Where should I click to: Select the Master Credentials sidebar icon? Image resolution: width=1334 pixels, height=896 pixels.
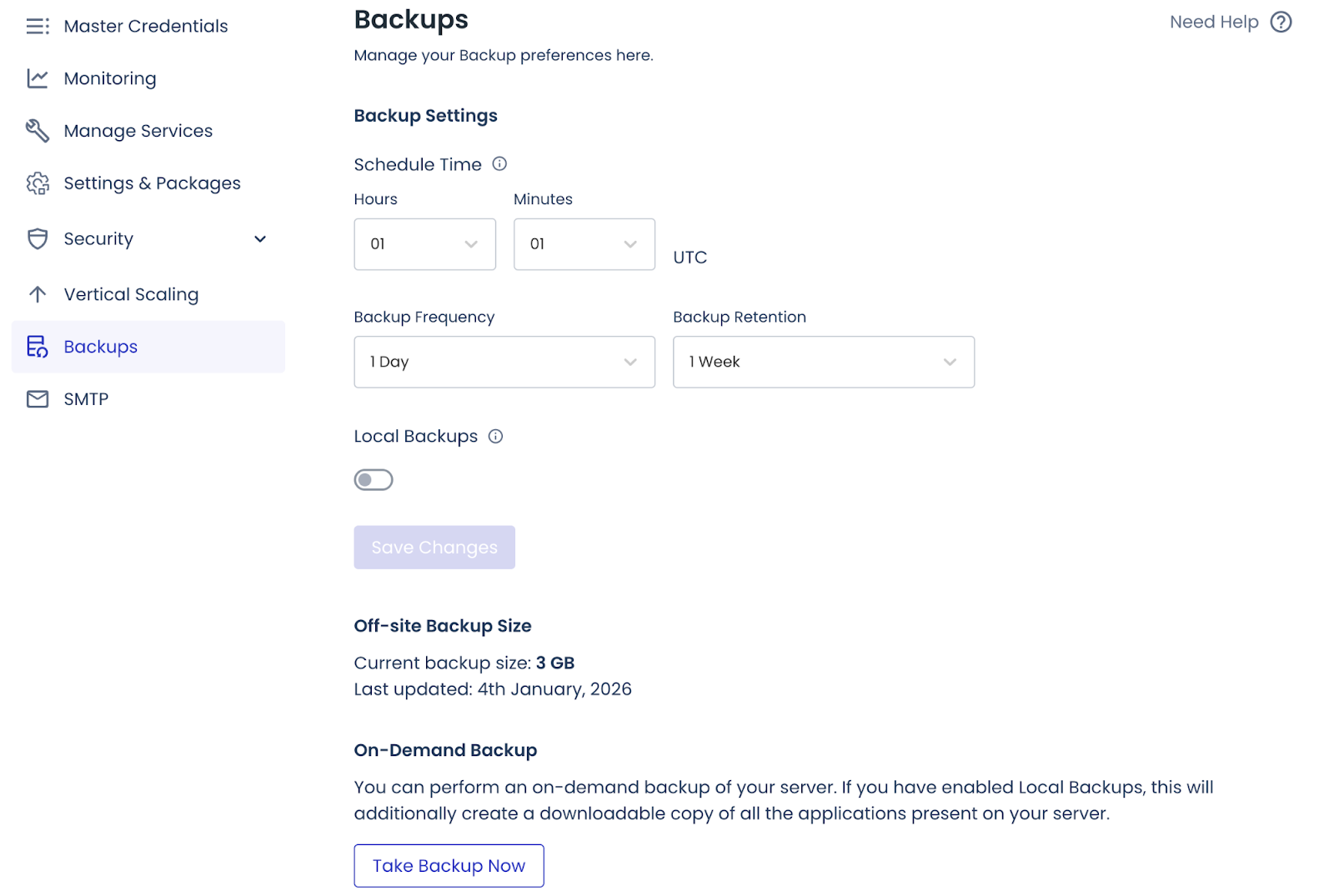38,26
